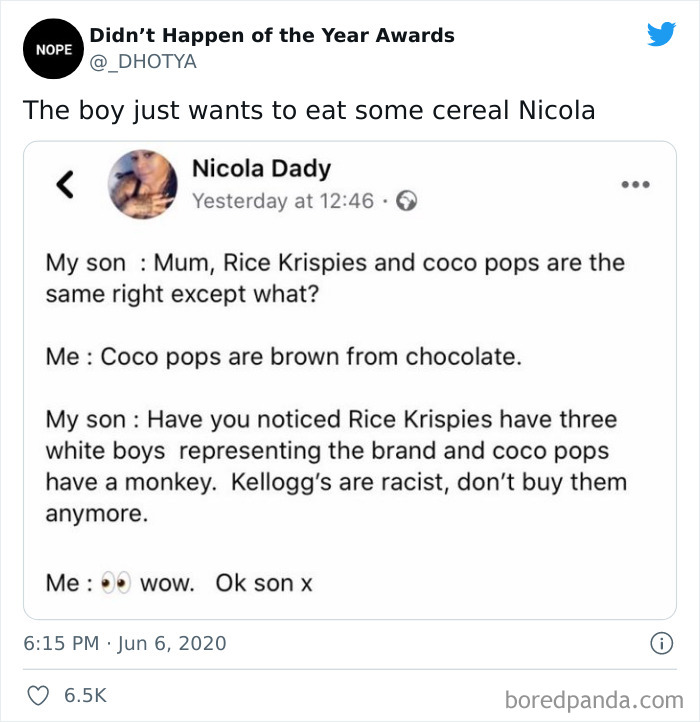This screenshot has width=700, height=722.
Task: Open Nicola Dady's profile picture
Action: pos(142,184)
